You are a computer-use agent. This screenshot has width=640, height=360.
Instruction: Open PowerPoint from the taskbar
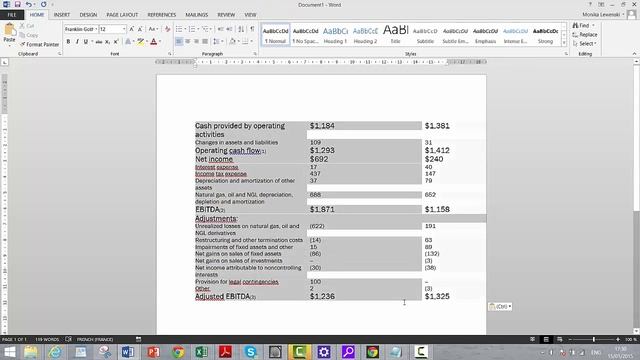click(153, 352)
